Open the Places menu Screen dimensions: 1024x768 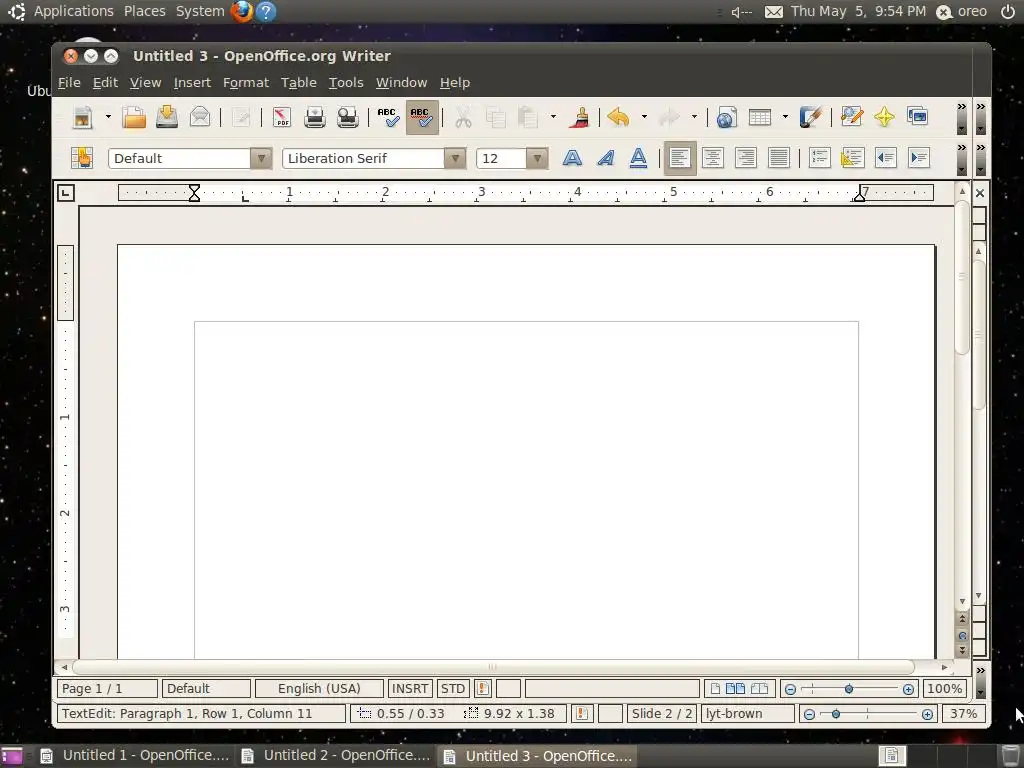(144, 11)
